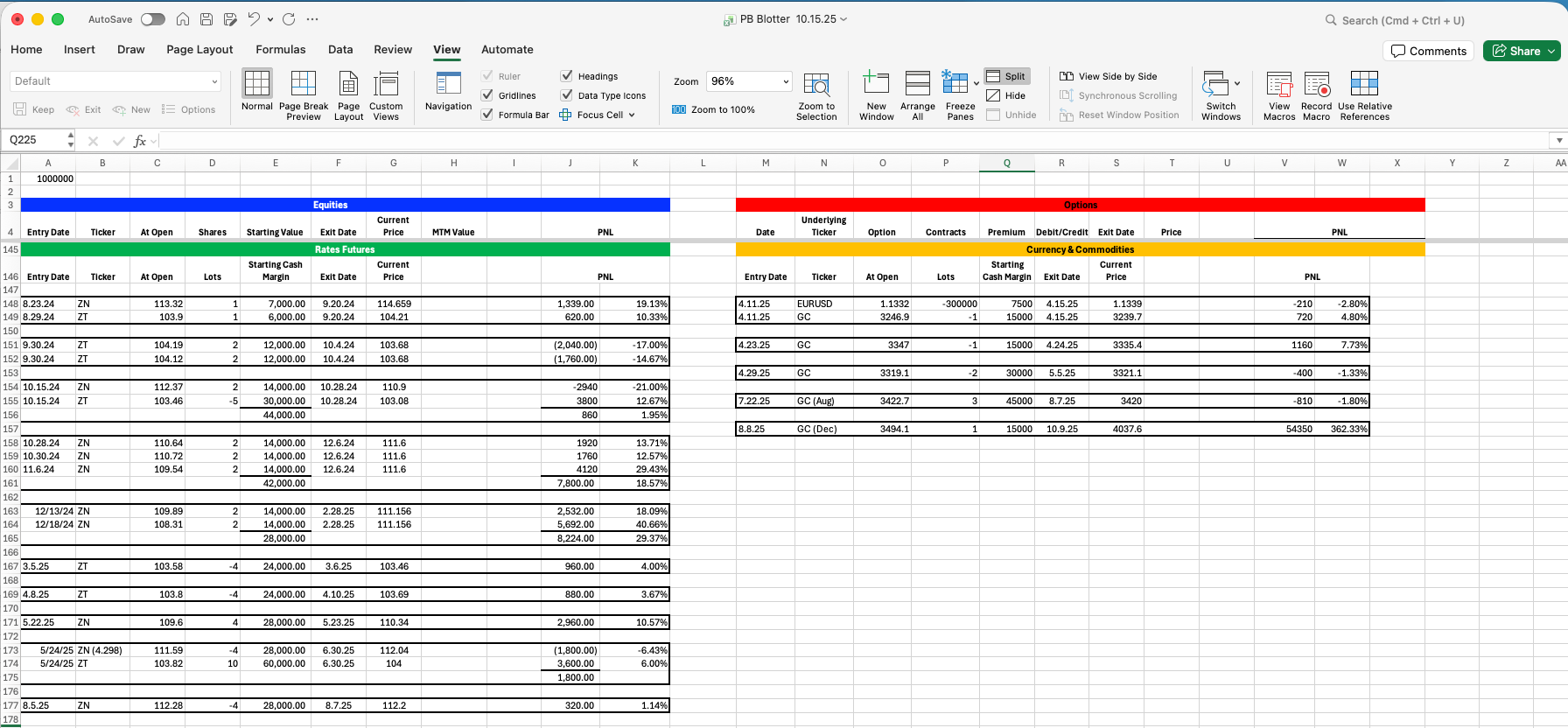Click the Save As icon in title bar
The height and width of the screenshot is (728, 1568).
230,19
